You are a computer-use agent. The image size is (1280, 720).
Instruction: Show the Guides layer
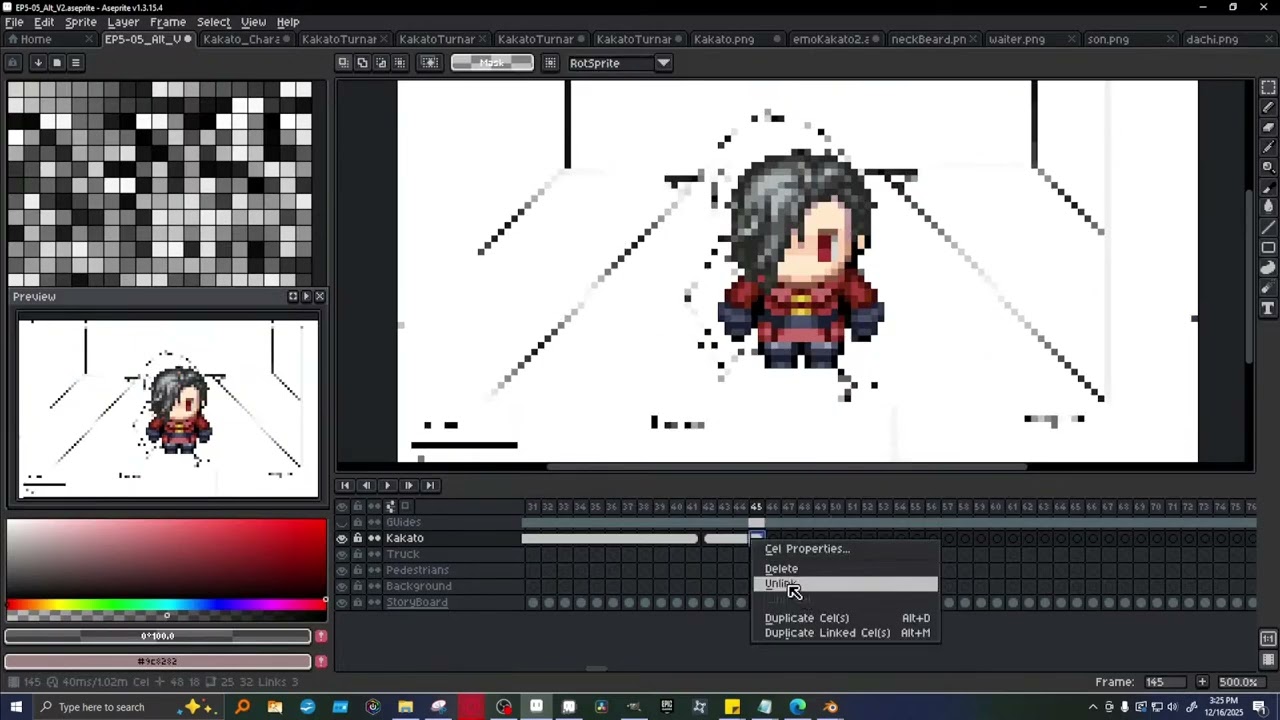(x=342, y=522)
